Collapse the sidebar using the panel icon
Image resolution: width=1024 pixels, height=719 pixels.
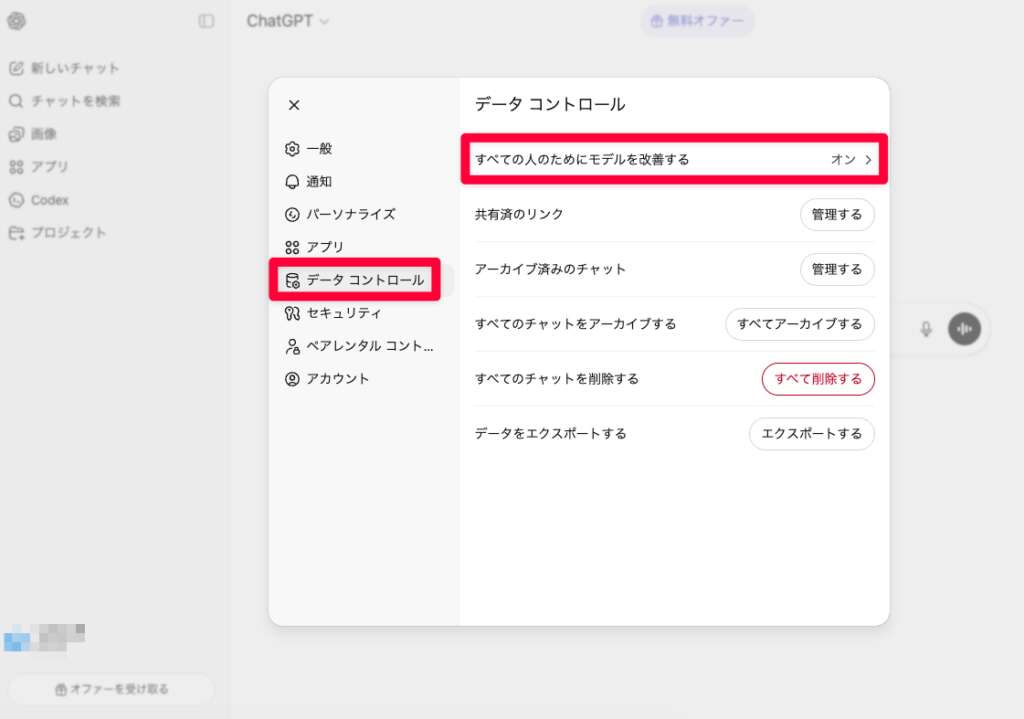point(206,21)
